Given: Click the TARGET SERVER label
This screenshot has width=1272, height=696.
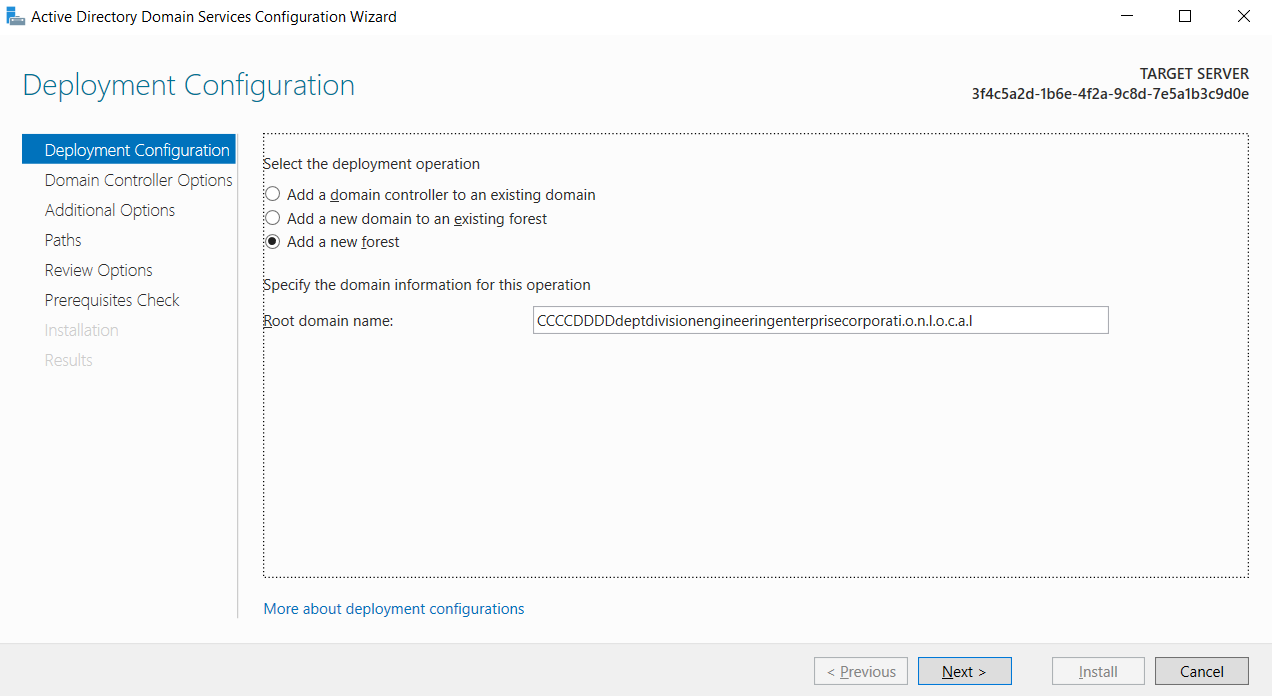Looking at the screenshot, I should [x=1194, y=74].
